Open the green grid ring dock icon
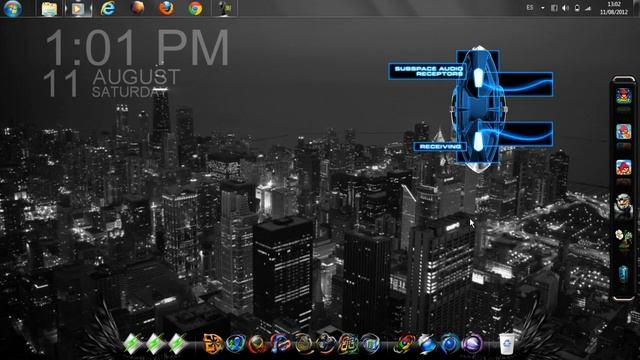Image resolution: width=640 pixels, height=360 pixels. tap(348, 344)
